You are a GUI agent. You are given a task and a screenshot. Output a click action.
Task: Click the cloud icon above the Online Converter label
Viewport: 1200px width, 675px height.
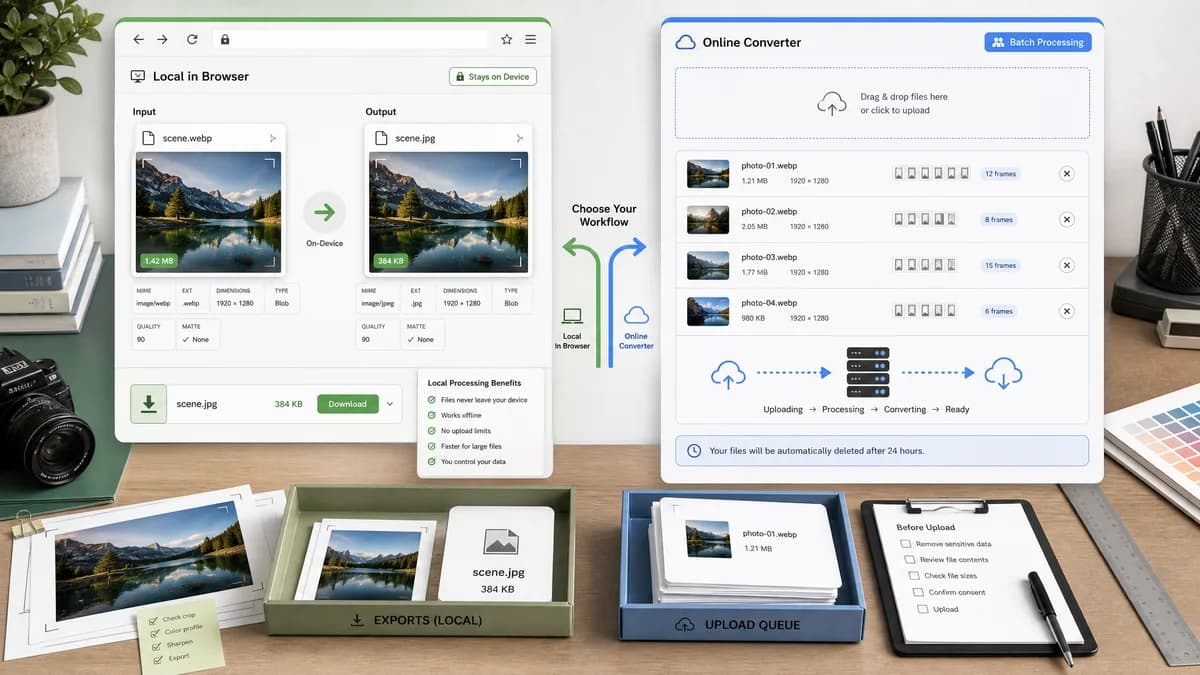(636, 316)
